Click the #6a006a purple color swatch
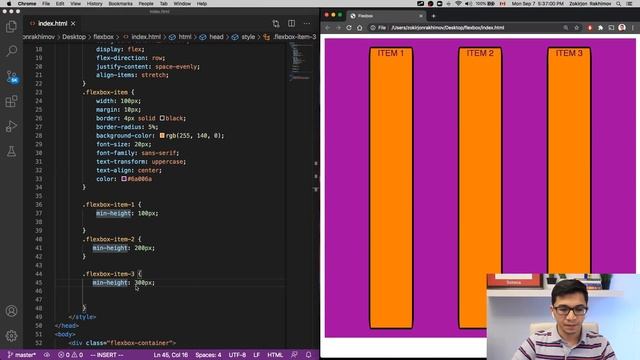The height and width of the screenshot is (360, 640). point(124,179)
